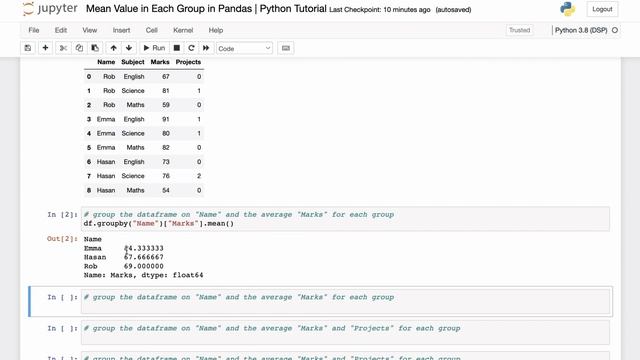This screenshot has width=640, height=360.
Task: Click the Emma mean value 84.333333
Action: coord(144,248)
